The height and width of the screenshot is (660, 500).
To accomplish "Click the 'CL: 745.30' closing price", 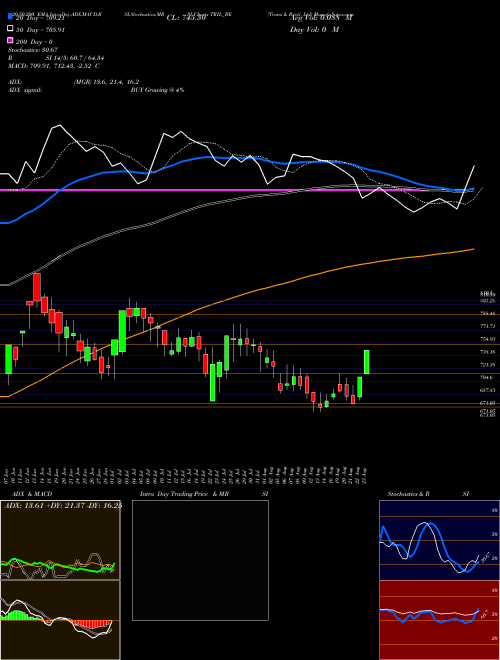I will pyautogui.click(x=186, y=18).
